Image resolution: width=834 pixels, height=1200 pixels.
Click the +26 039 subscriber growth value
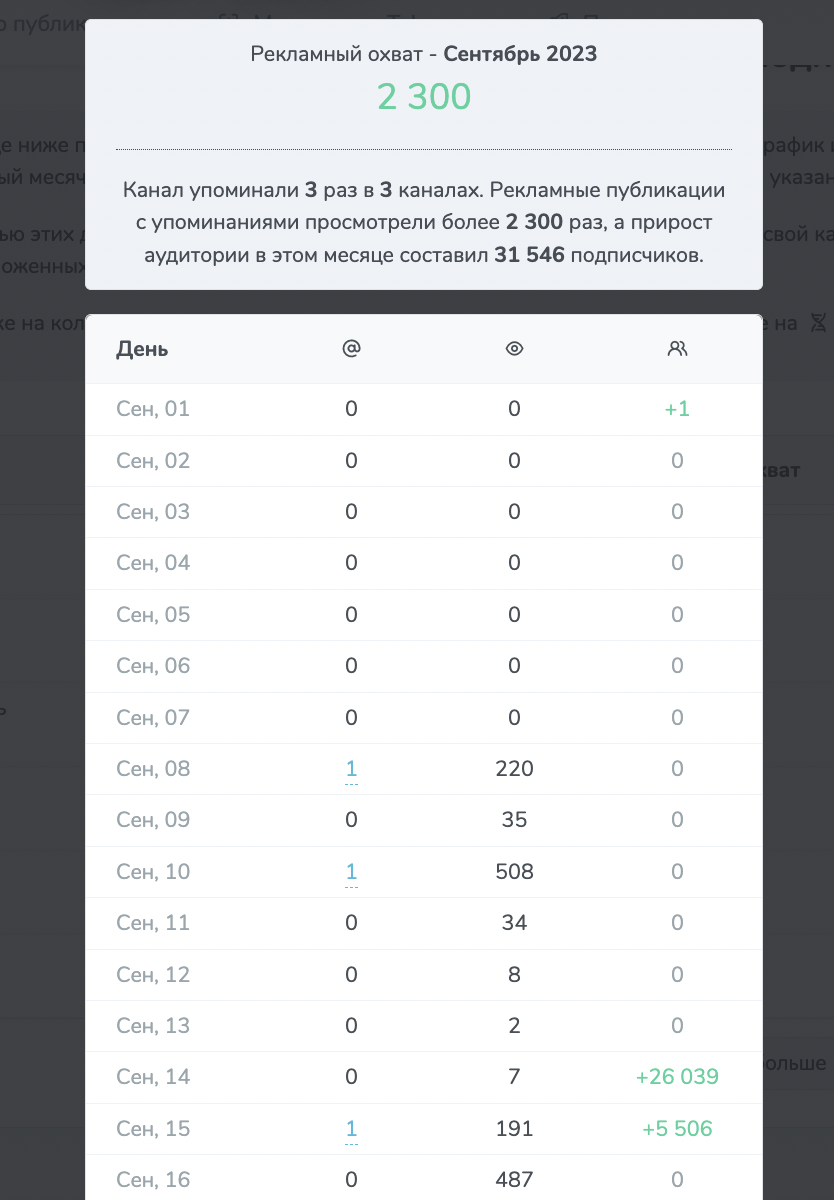tap(677, 1077)
